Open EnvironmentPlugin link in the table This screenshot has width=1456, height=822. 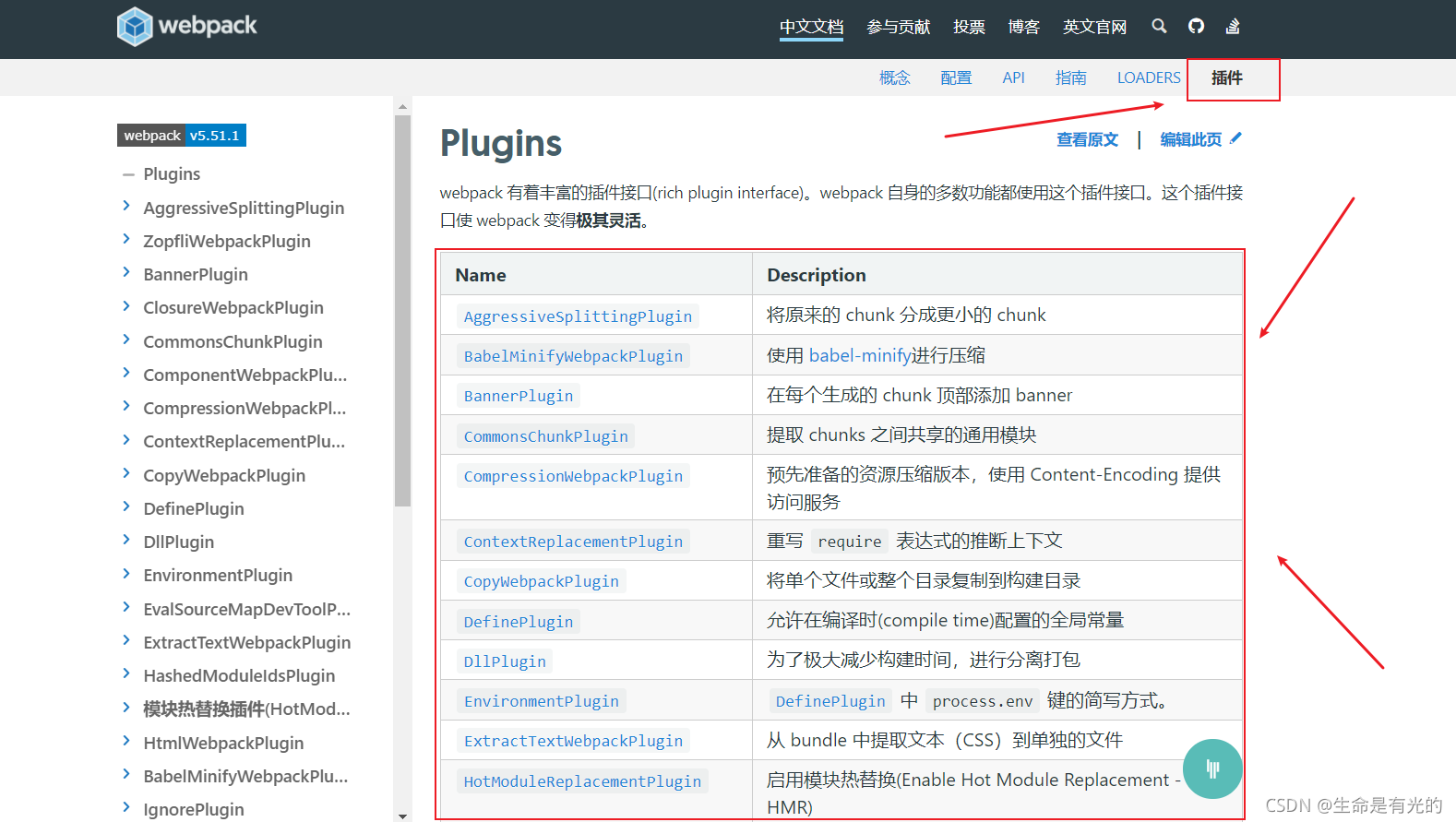(x=541, y=701)
